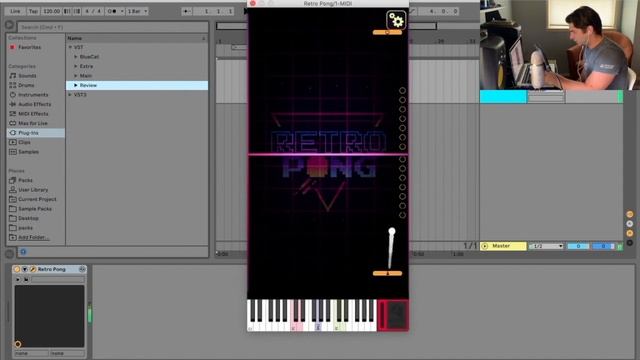The width and height of the screenshot is (640, 360).
Task: Open the Max for Live category
Action: [x=33, y=123]
